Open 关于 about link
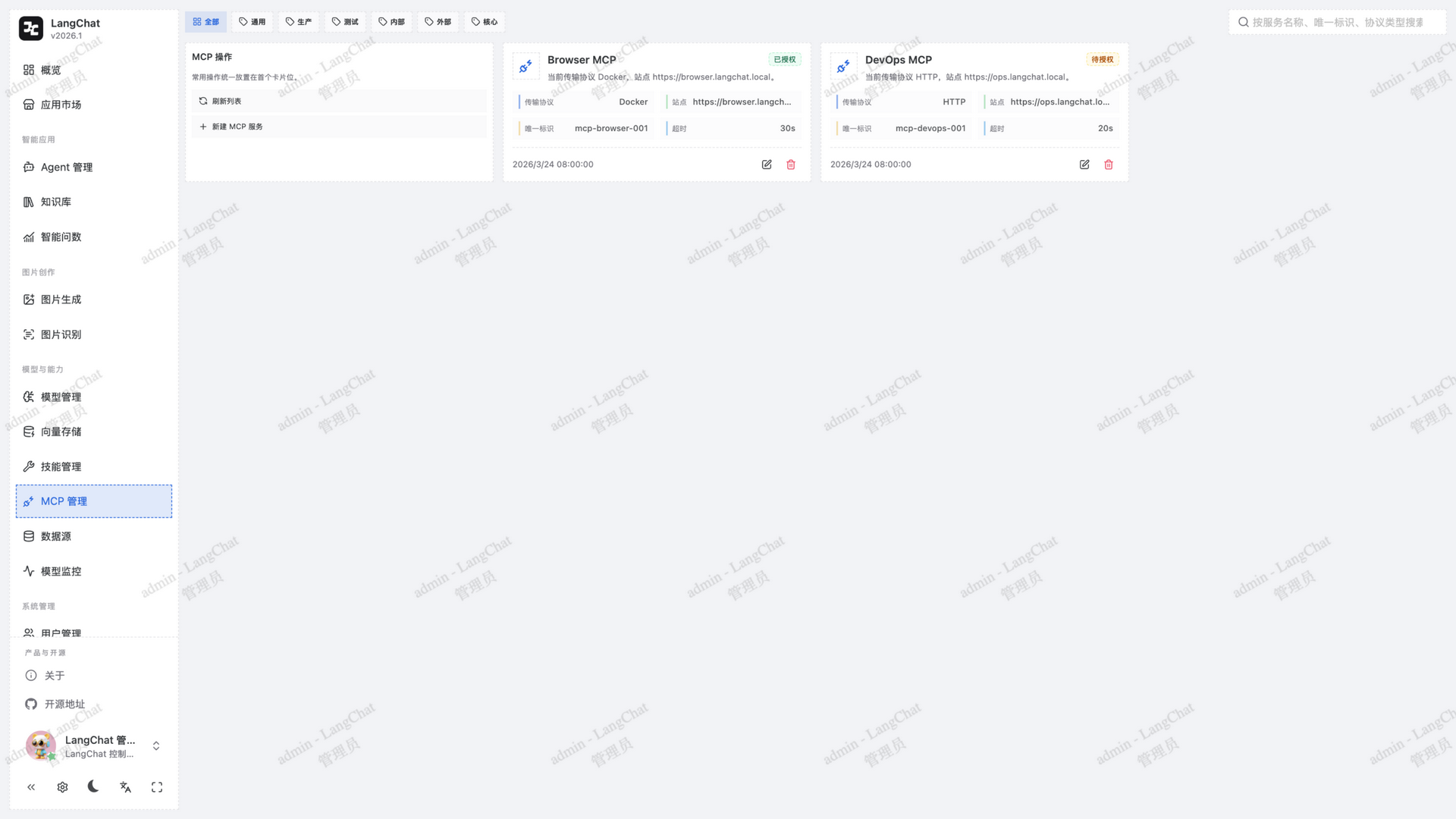Viewport: 1456px width, 819px height. click(x=94, y=676)
